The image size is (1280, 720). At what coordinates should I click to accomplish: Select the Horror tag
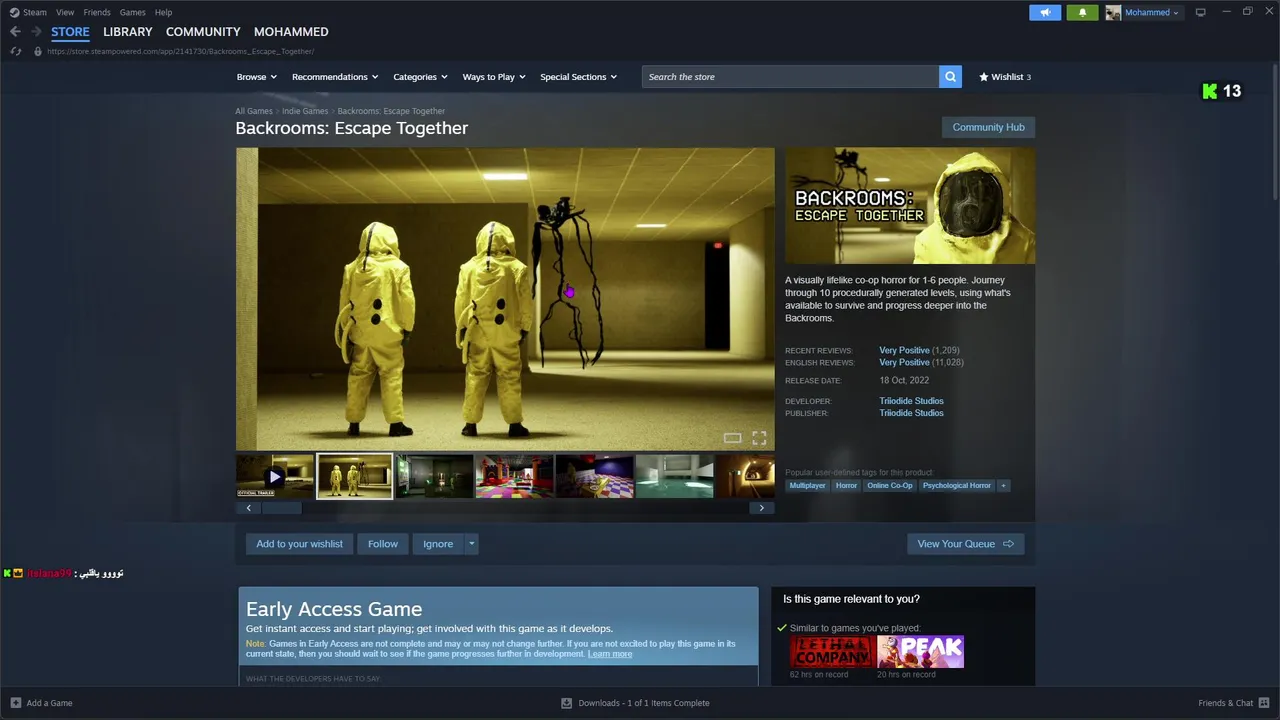846,486
